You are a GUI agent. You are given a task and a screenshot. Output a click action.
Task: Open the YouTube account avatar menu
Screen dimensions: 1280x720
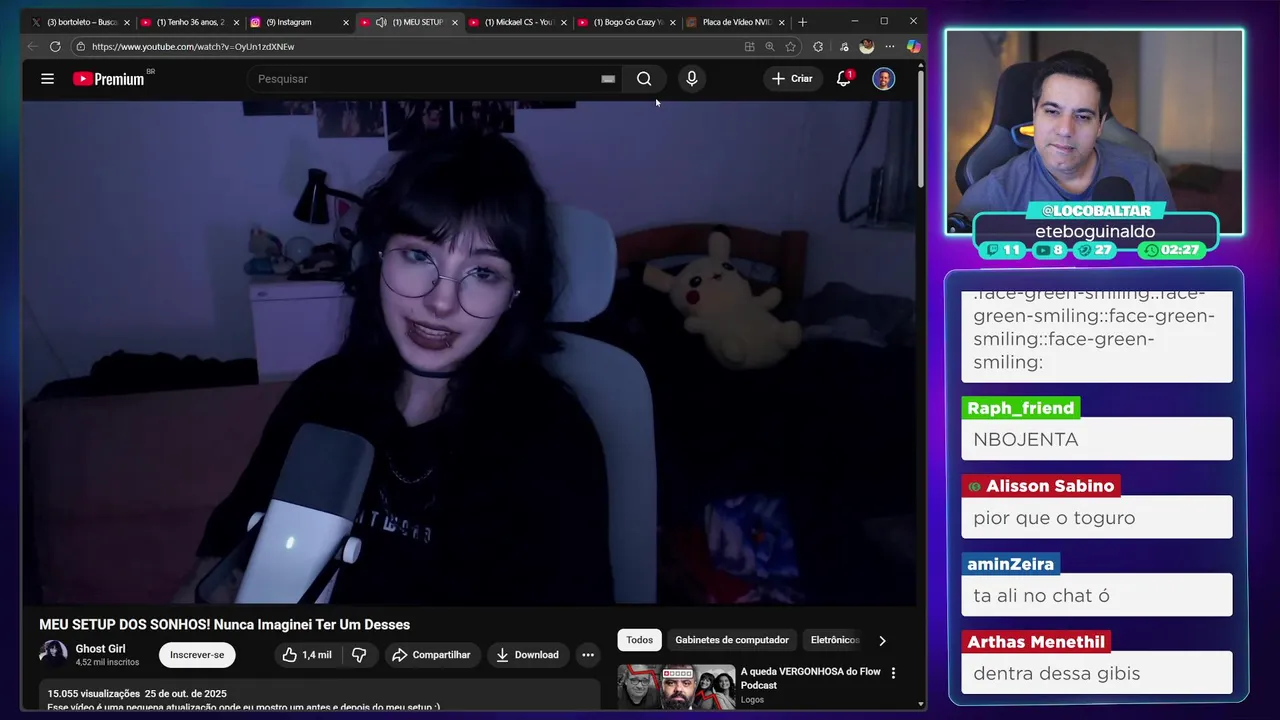883,79
